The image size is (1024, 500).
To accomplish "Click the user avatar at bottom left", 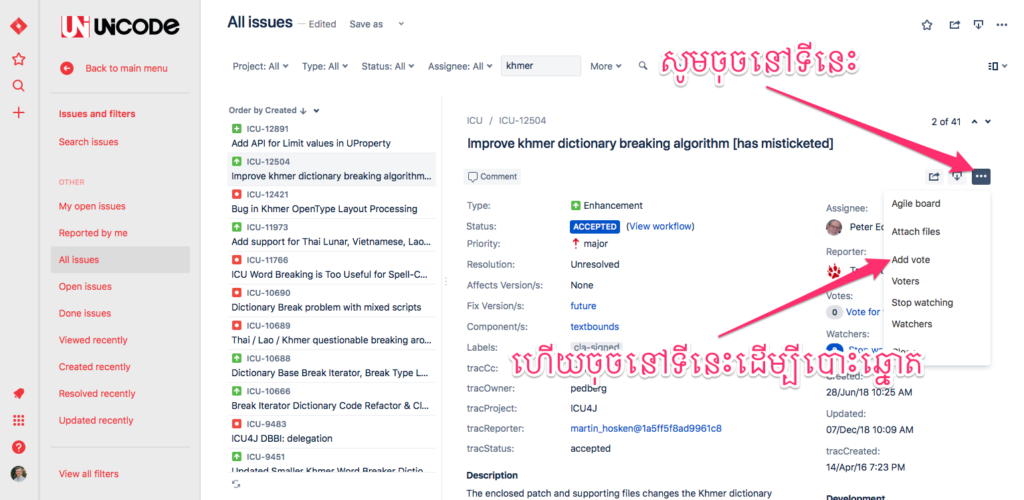I will click(19, 474).
